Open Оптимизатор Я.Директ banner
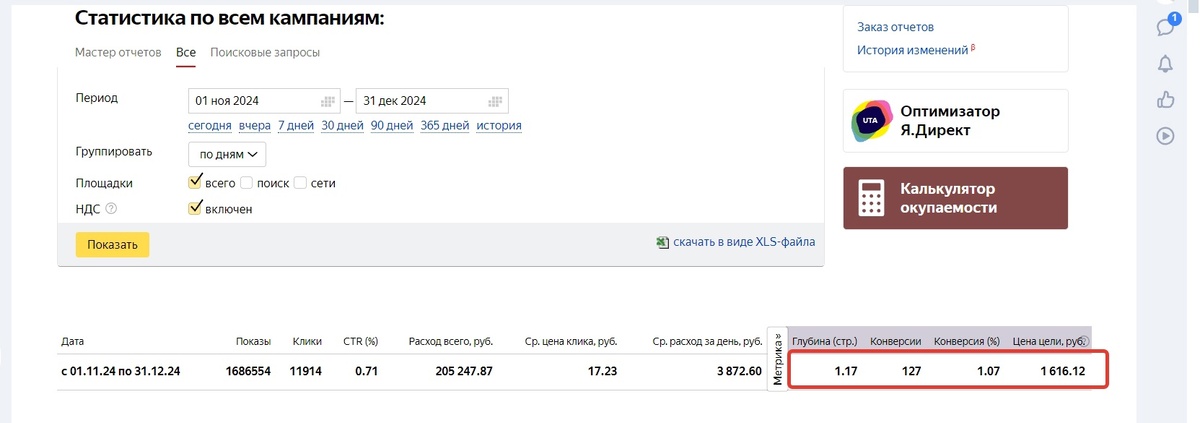 (x=955, y=121)
